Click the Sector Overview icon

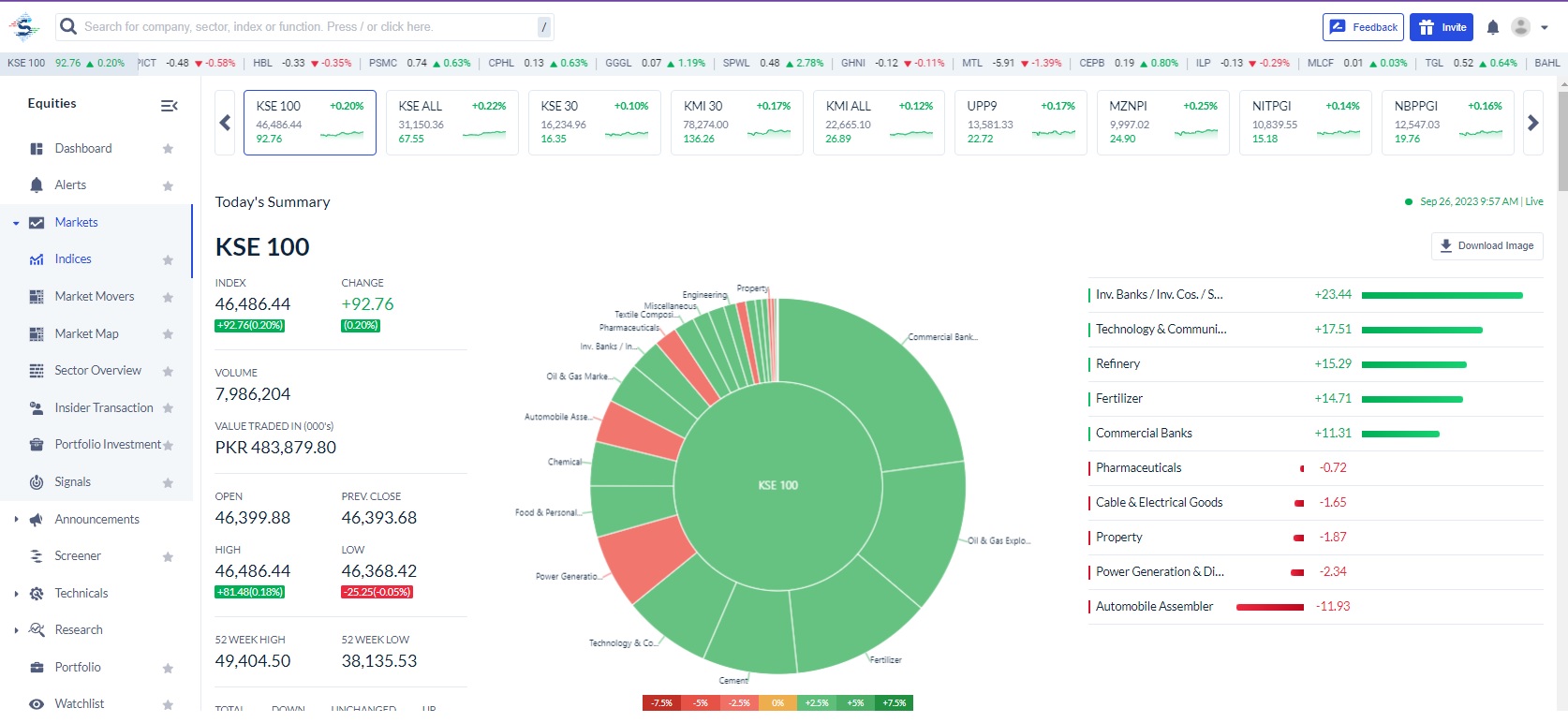[37, 371]
